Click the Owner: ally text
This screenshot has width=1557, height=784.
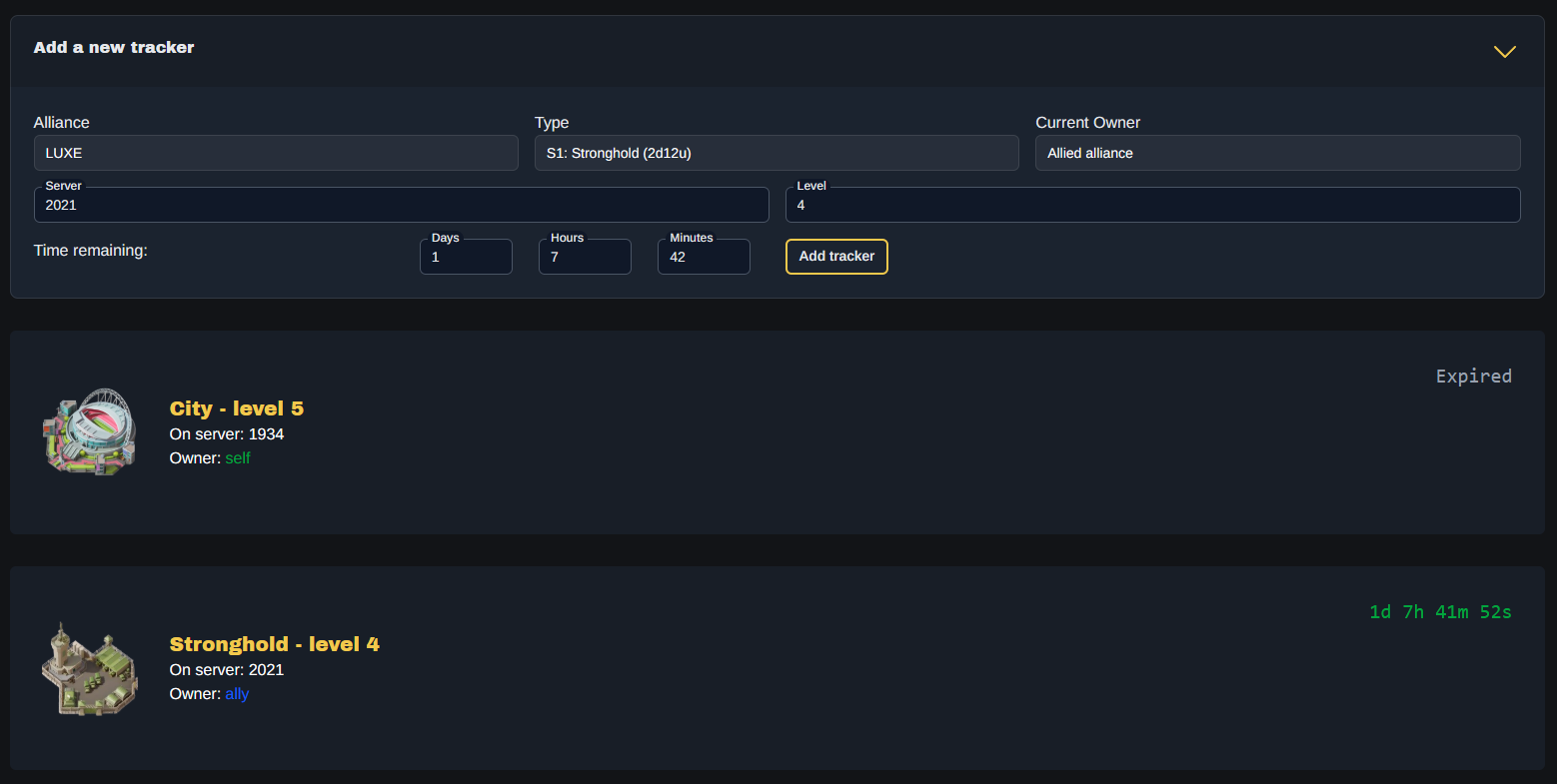pyautogui.click(x=209, y=694)
